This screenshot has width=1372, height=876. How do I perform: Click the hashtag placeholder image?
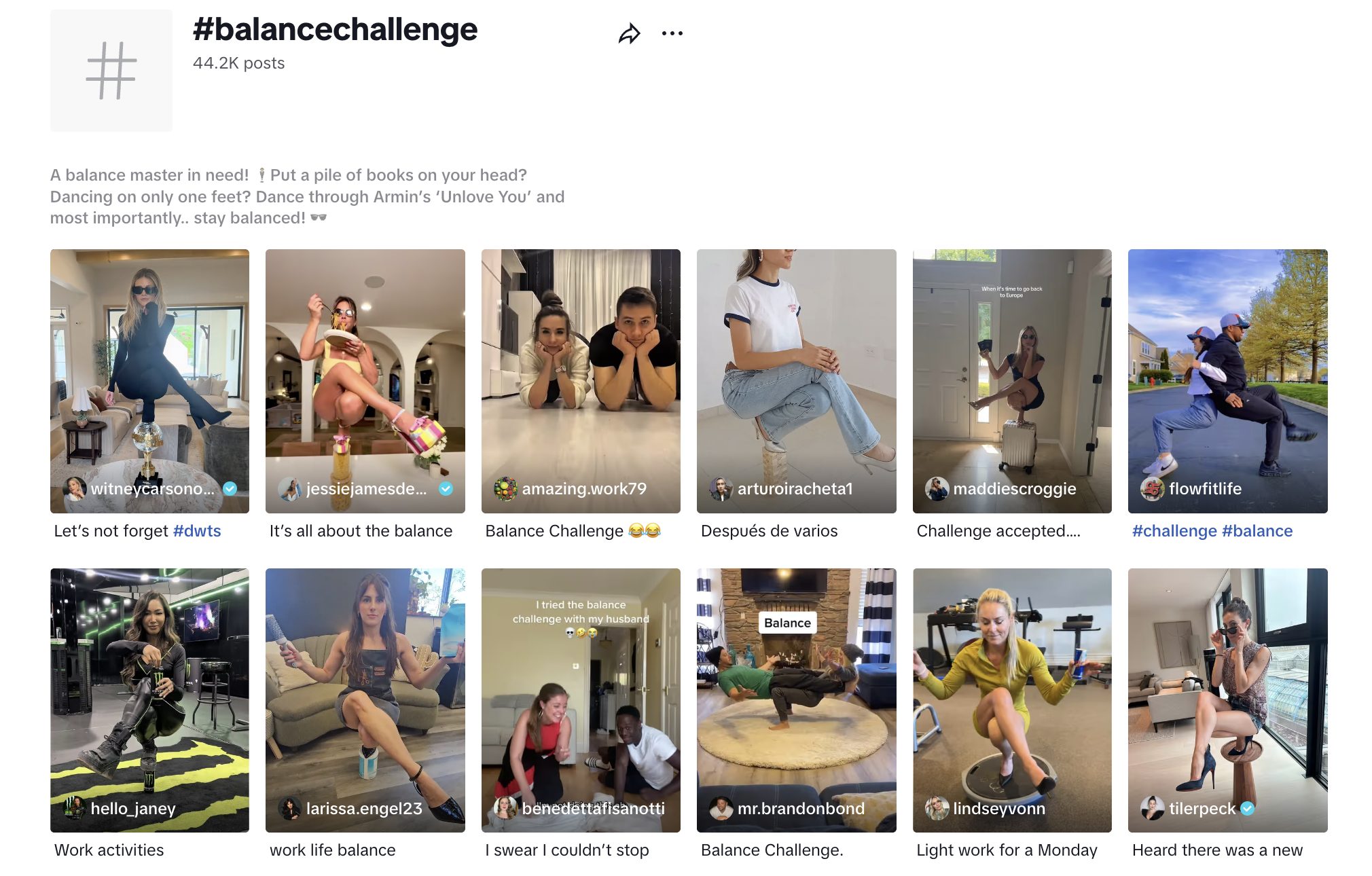coord(111,71)
